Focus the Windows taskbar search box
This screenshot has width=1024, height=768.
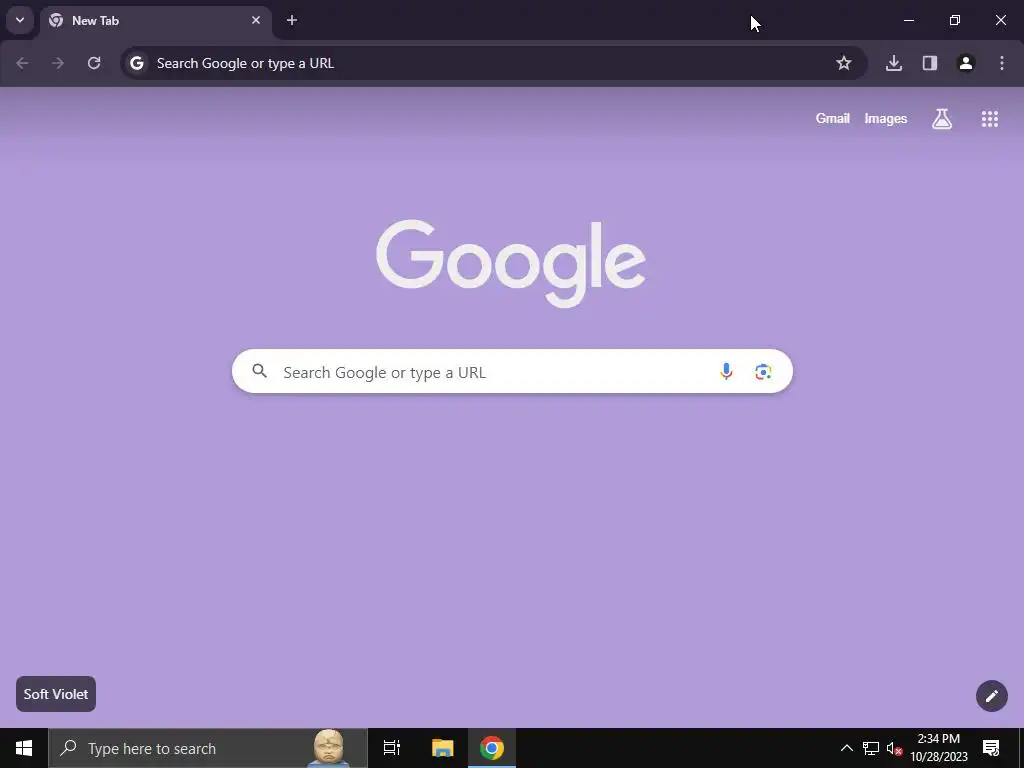coord(208,748)
